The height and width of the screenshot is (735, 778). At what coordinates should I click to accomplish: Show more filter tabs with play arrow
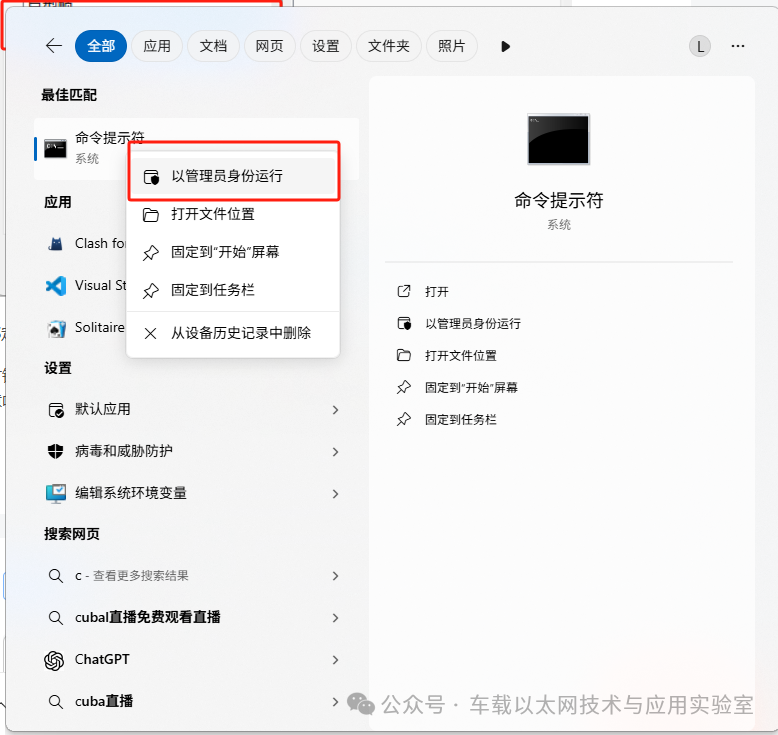coord(505,47)
